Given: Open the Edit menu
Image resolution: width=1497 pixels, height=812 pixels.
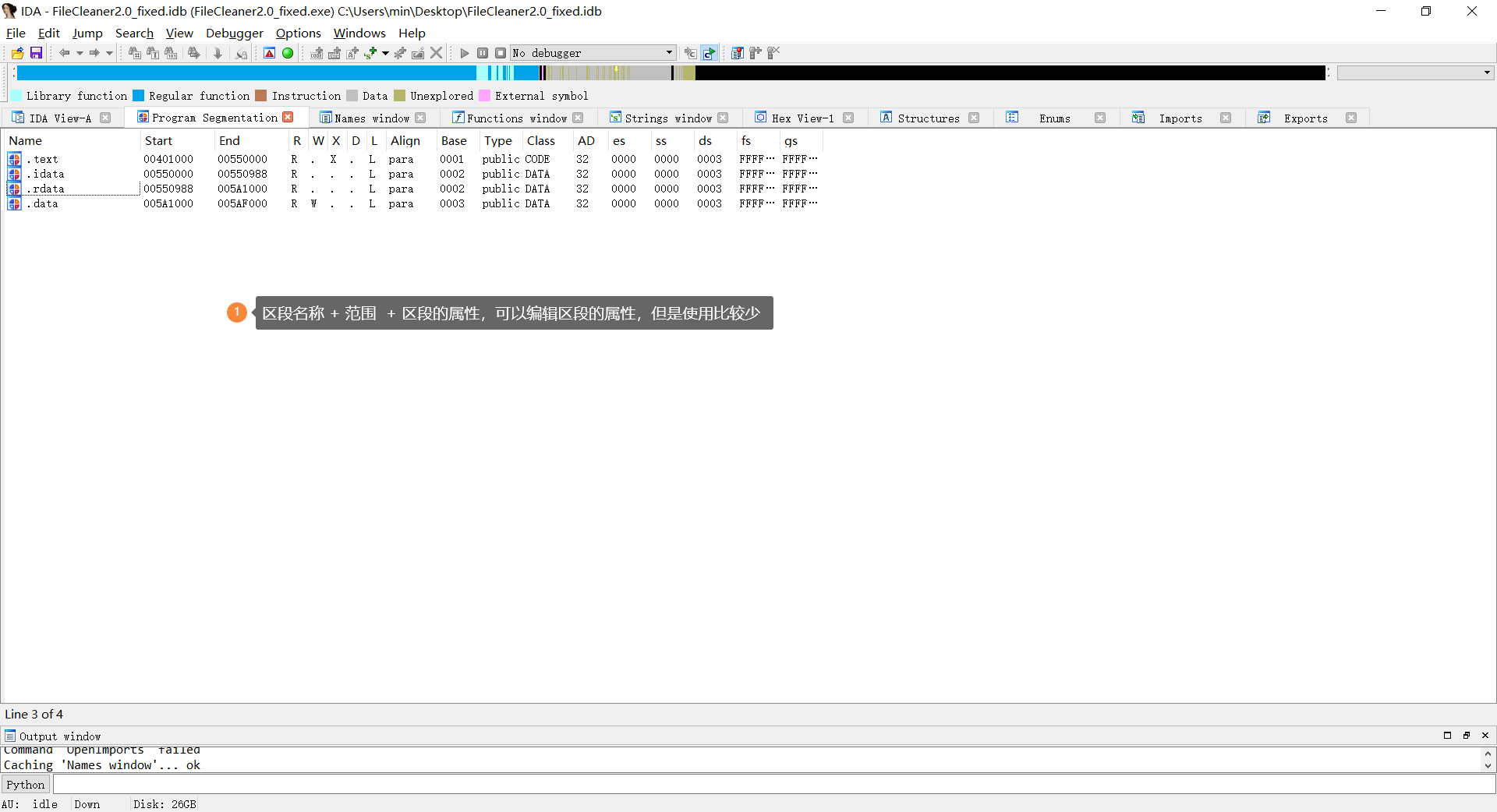Looking at the screenshot, I should point(48,33).
